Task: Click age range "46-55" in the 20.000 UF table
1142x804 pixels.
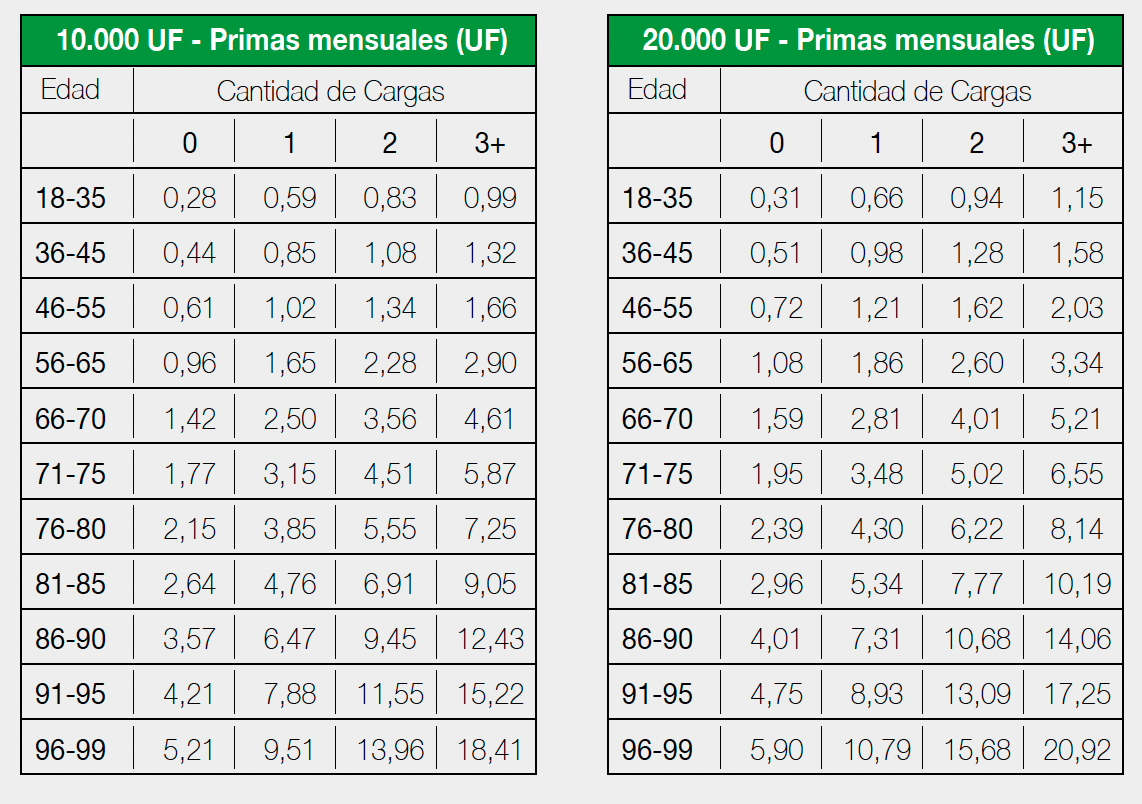Action: point(657,308)
